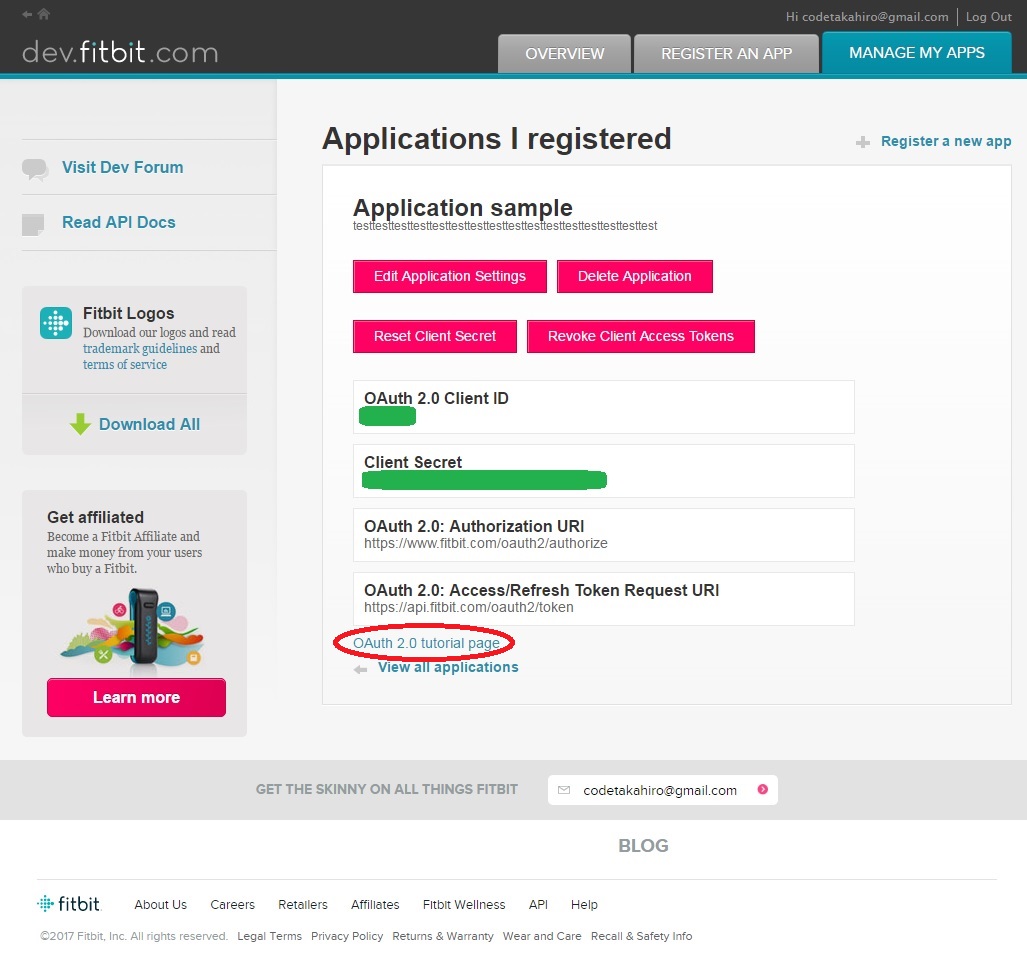Open the Visit Dev Forum link
The width and height of the screenshot is (1027, 977).
tap(122, 168)
